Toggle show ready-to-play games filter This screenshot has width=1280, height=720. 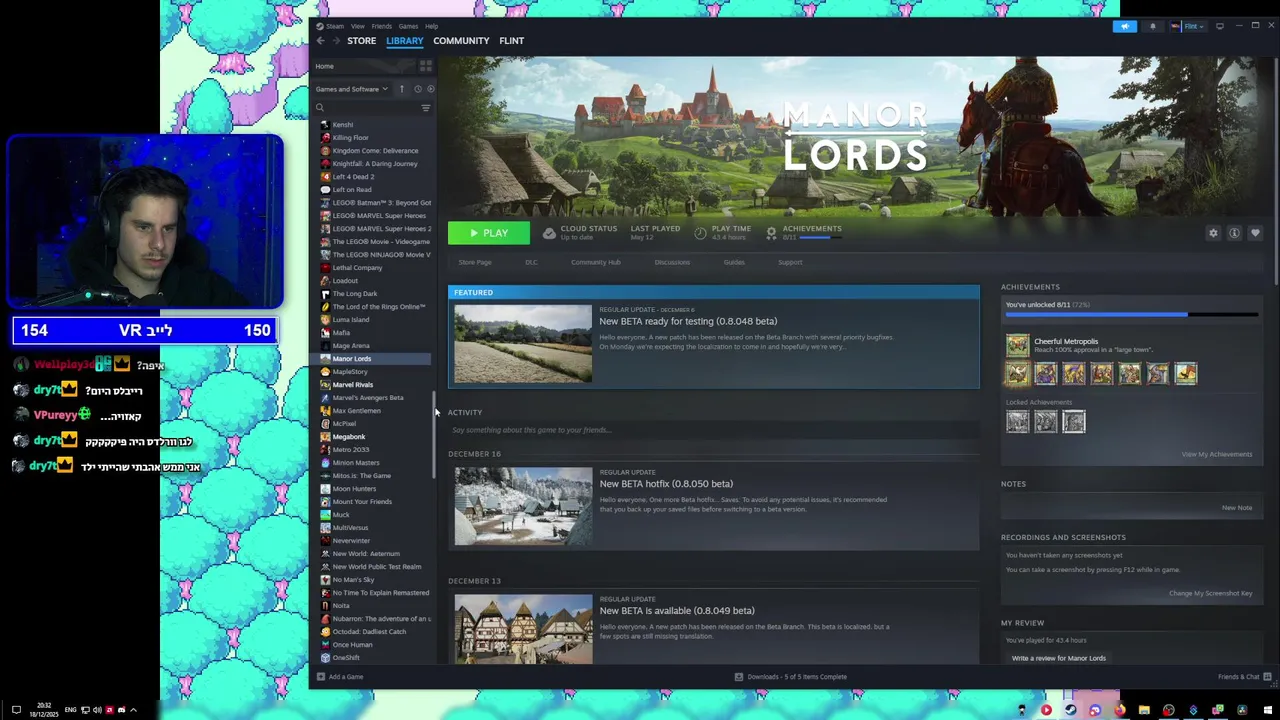click(430, 89)
